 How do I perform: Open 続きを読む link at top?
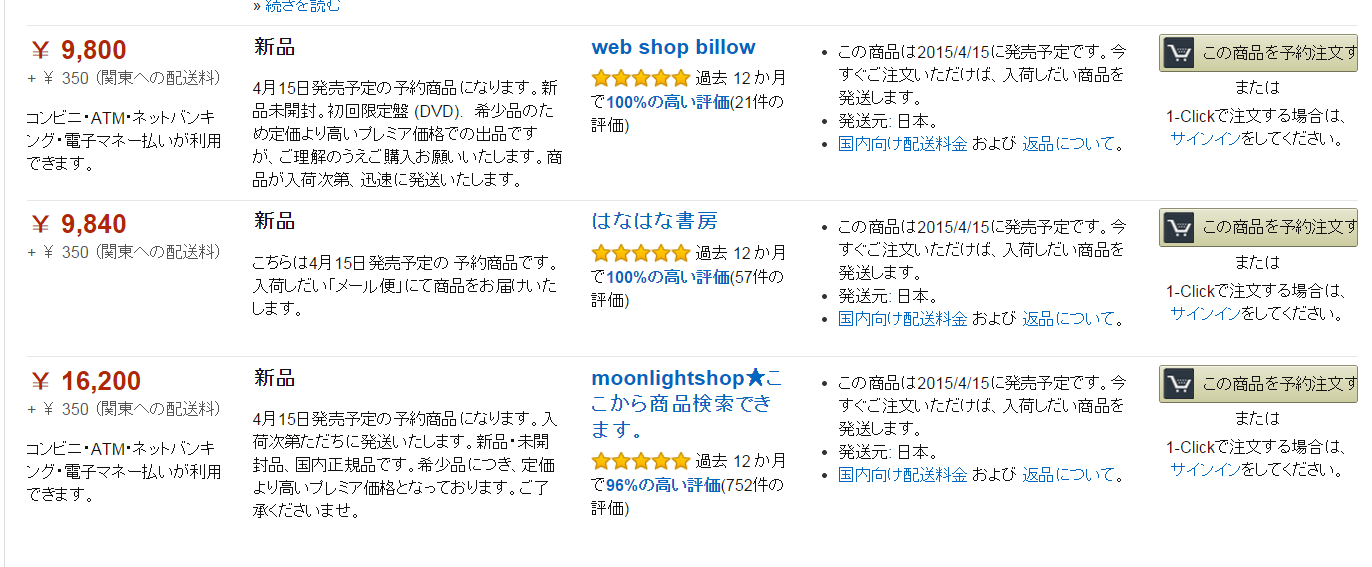(297, 6)
